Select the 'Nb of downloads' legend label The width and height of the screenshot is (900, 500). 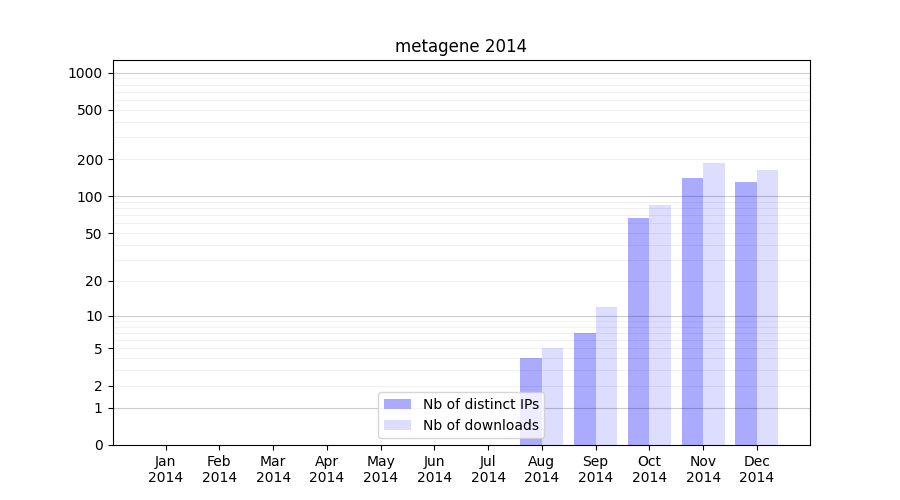tap(480, 425)
